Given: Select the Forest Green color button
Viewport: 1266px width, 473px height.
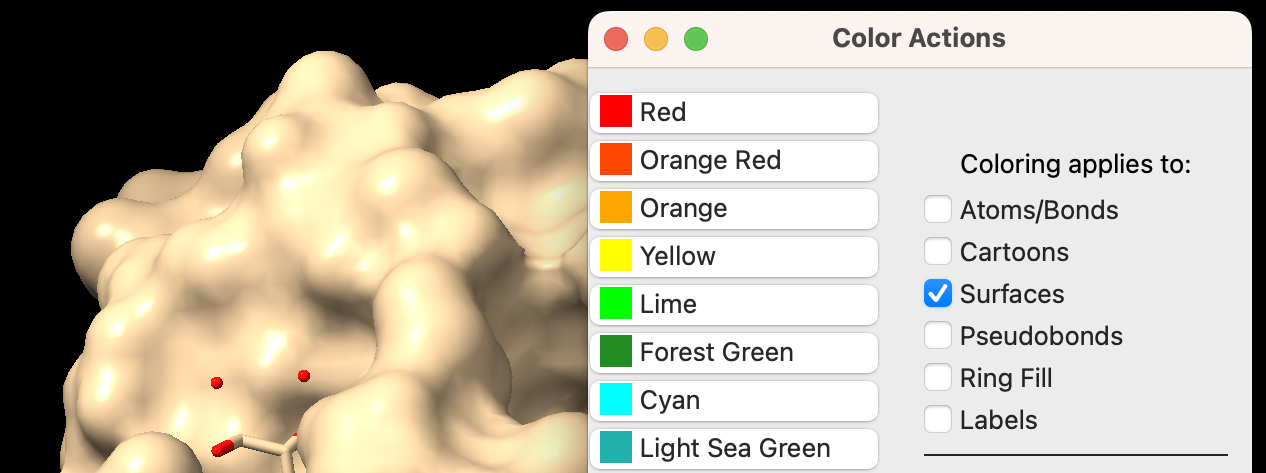Looking at the screenshot, I should [x=733, y=352].
